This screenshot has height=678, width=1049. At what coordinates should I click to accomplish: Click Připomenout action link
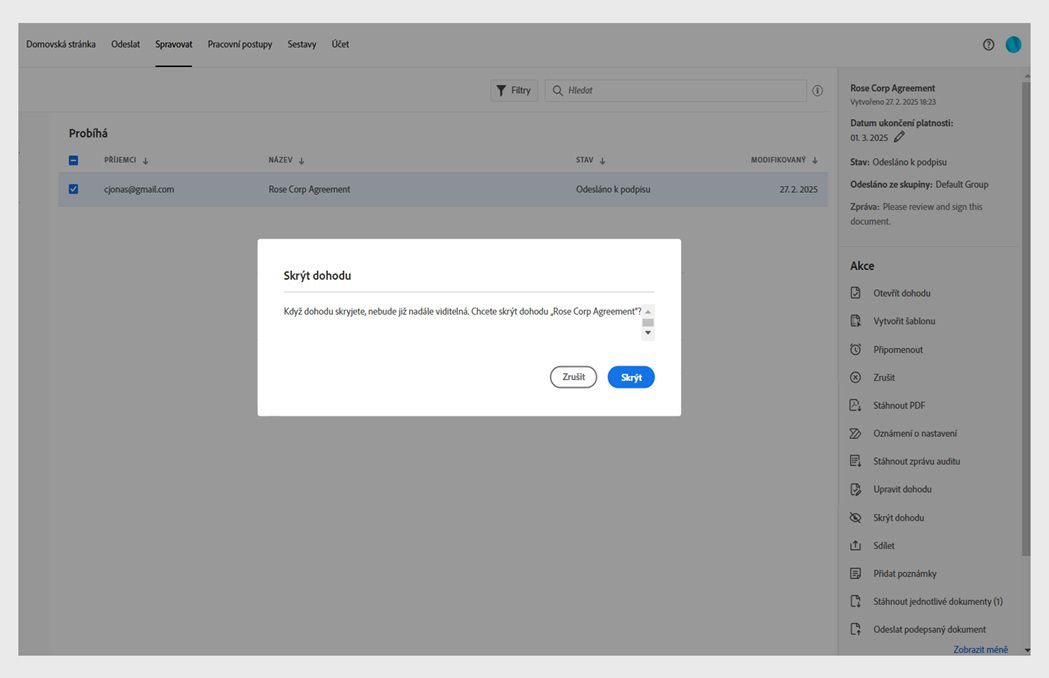click(x=898, y=349)
